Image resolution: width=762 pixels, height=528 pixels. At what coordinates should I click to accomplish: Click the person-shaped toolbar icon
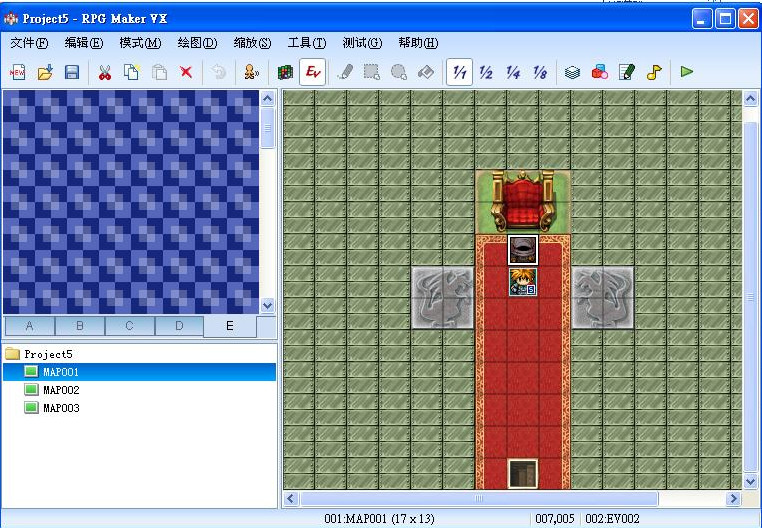point(251,72)
